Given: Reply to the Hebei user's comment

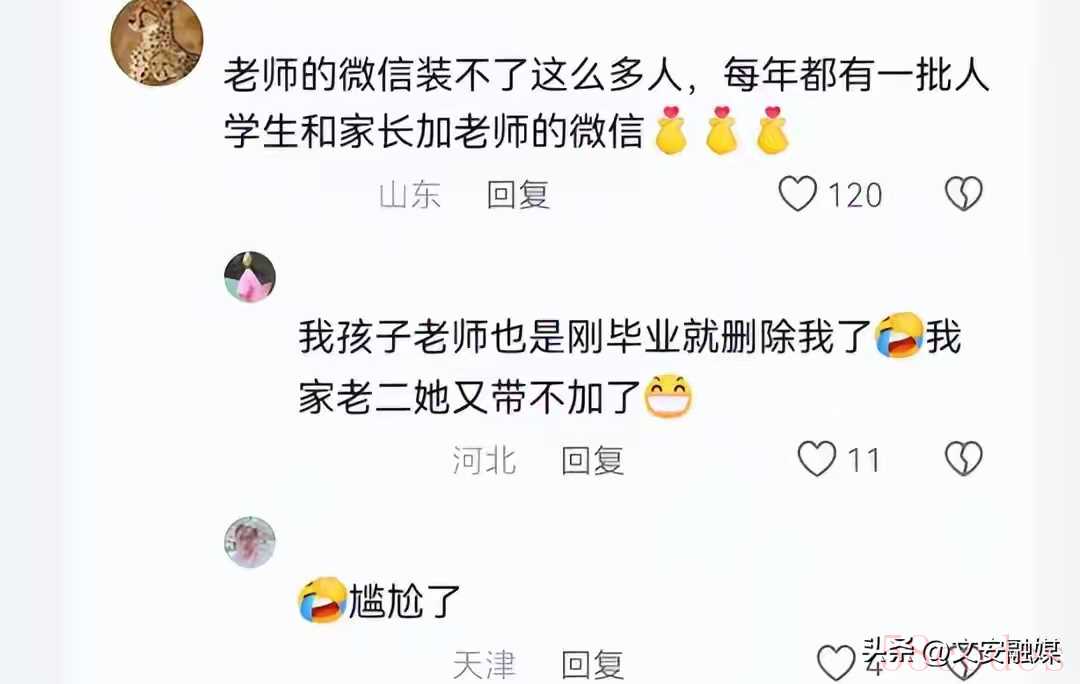Looking at the screenshot, I should 592,460.
